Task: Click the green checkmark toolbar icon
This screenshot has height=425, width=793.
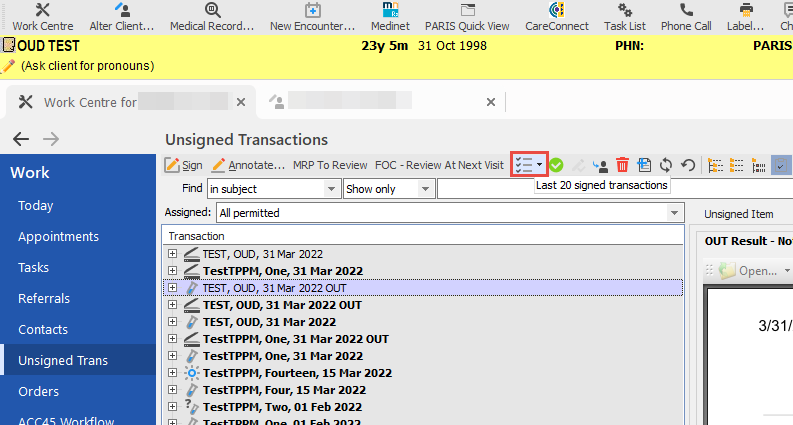Action: [557, 165]
